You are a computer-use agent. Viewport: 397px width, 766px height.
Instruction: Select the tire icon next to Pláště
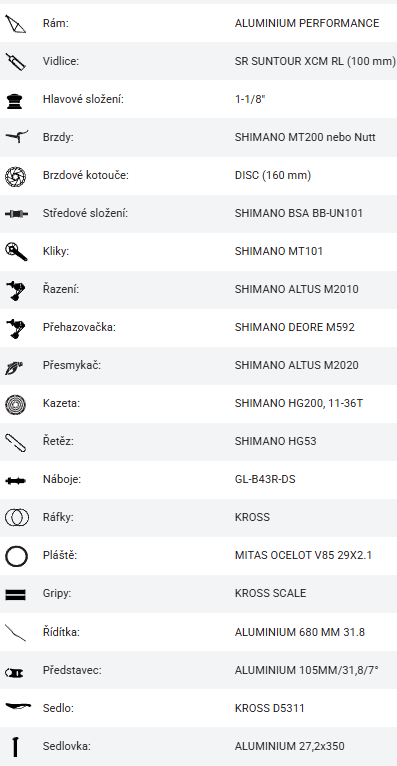[16, 556]
